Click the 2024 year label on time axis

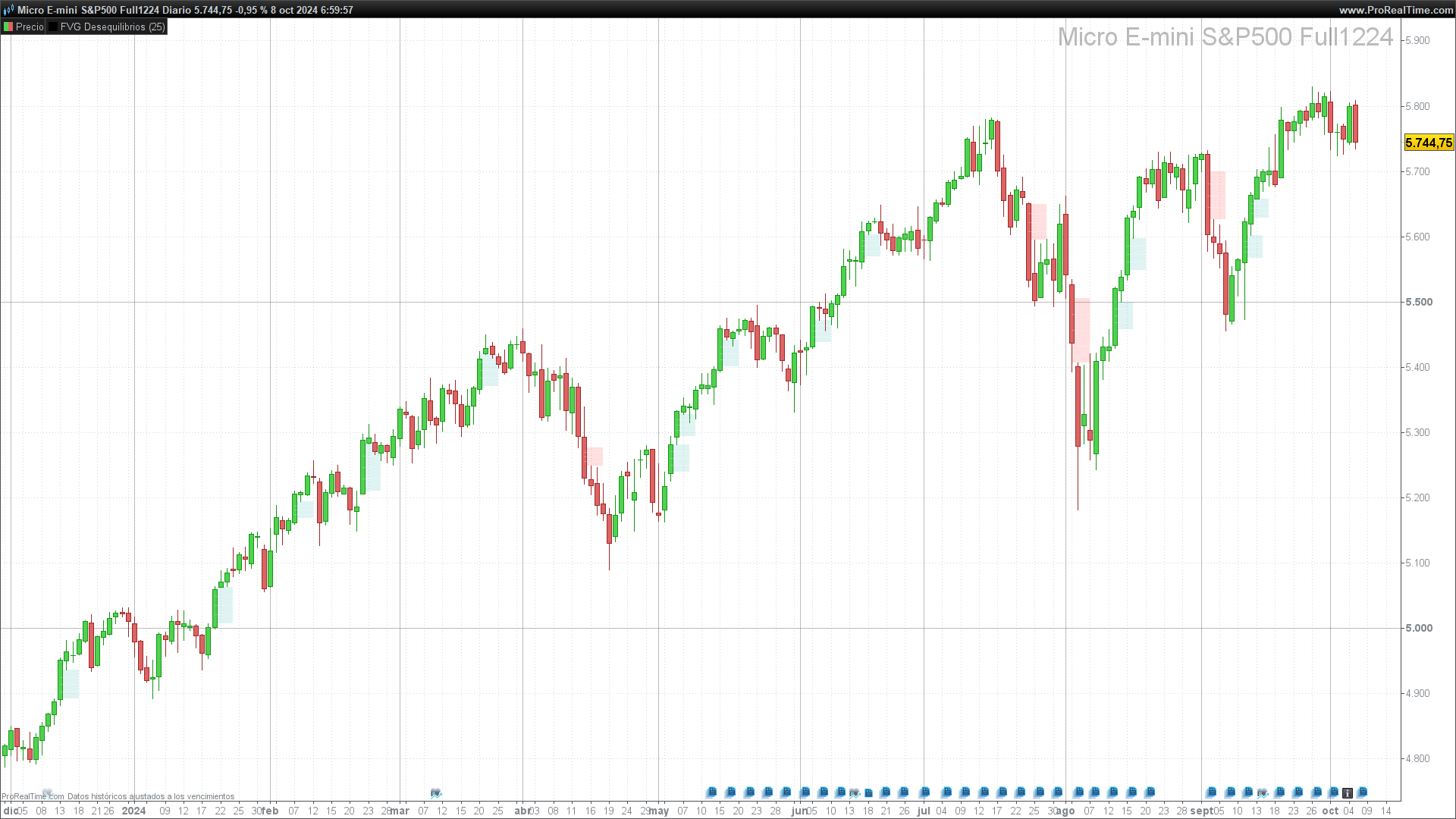pyautogui.click(x=133, y=811)
